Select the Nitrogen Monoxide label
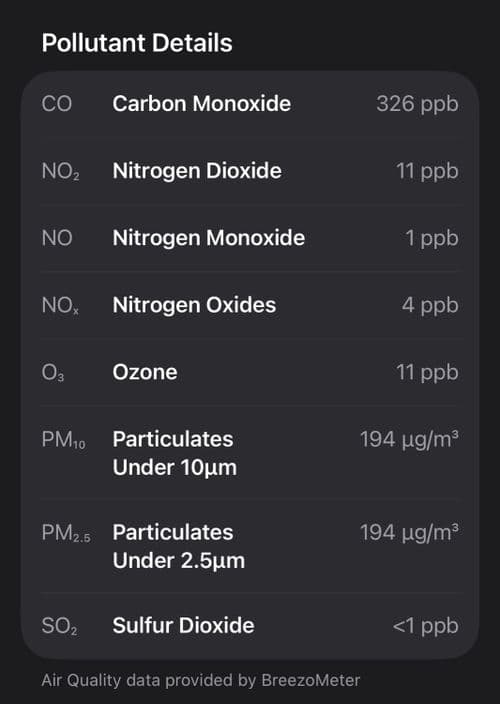Viewport: 500px width, 704px height. (209, 238)
